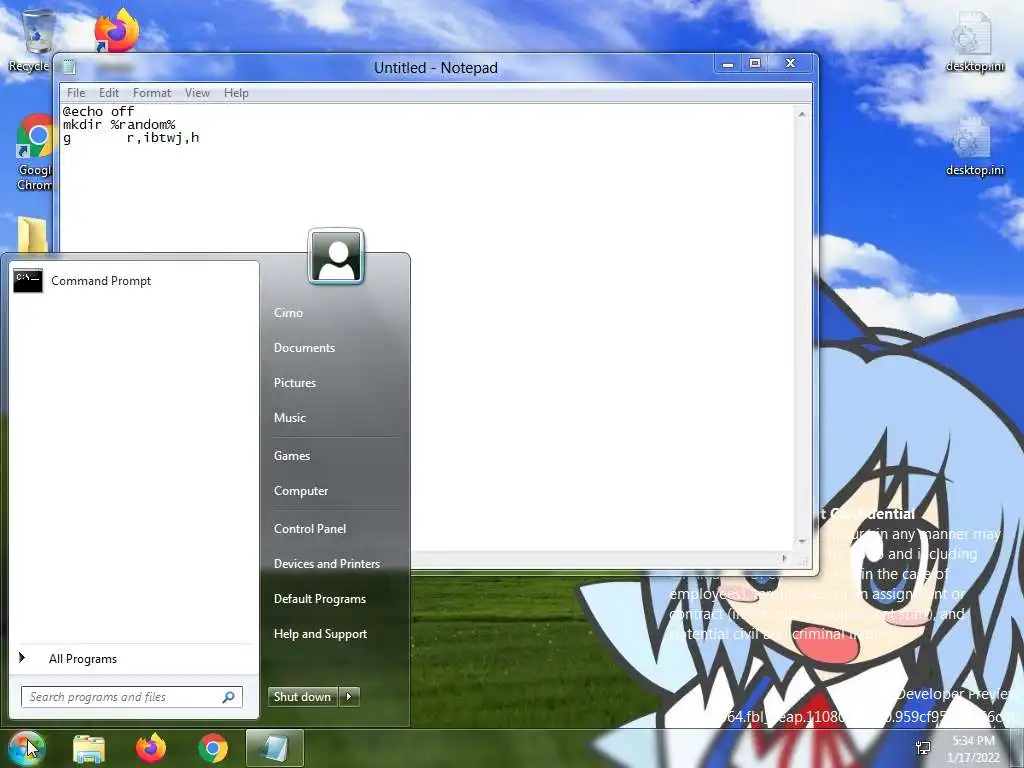
Task: Open File Explorer from the taskbar
Action: (89, 748)
